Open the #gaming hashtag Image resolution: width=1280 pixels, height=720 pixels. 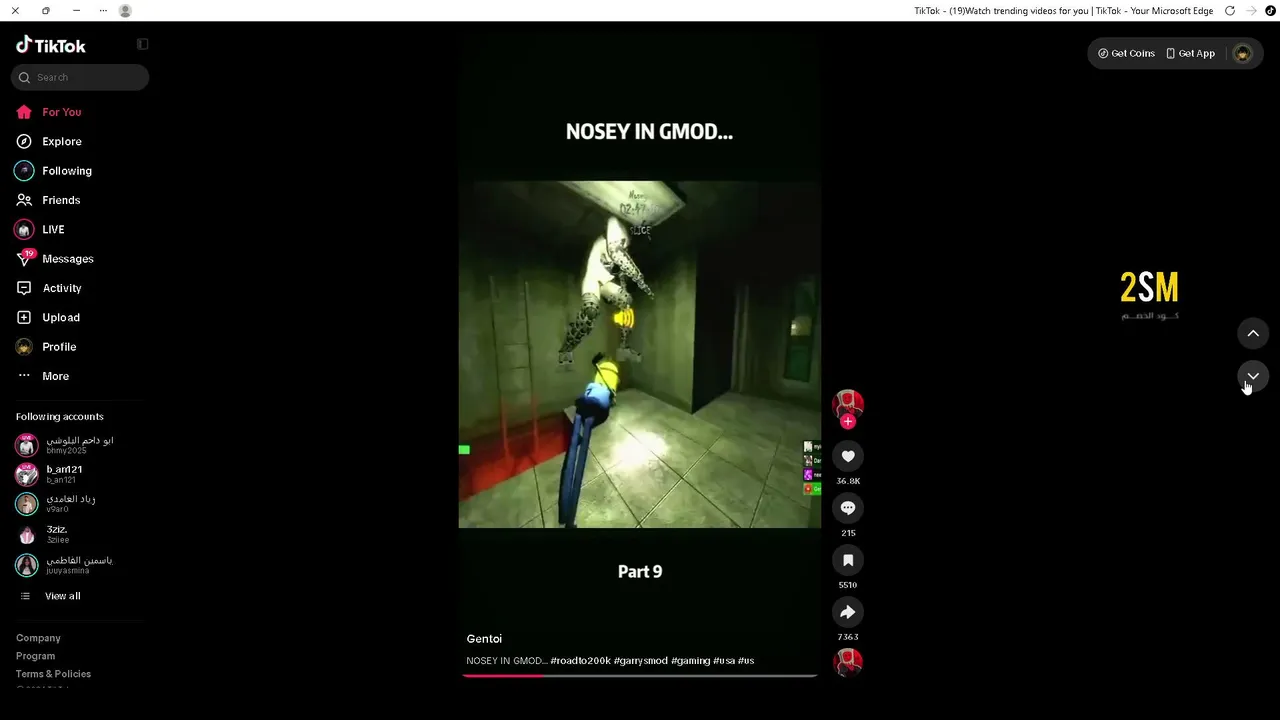point(691,661)
